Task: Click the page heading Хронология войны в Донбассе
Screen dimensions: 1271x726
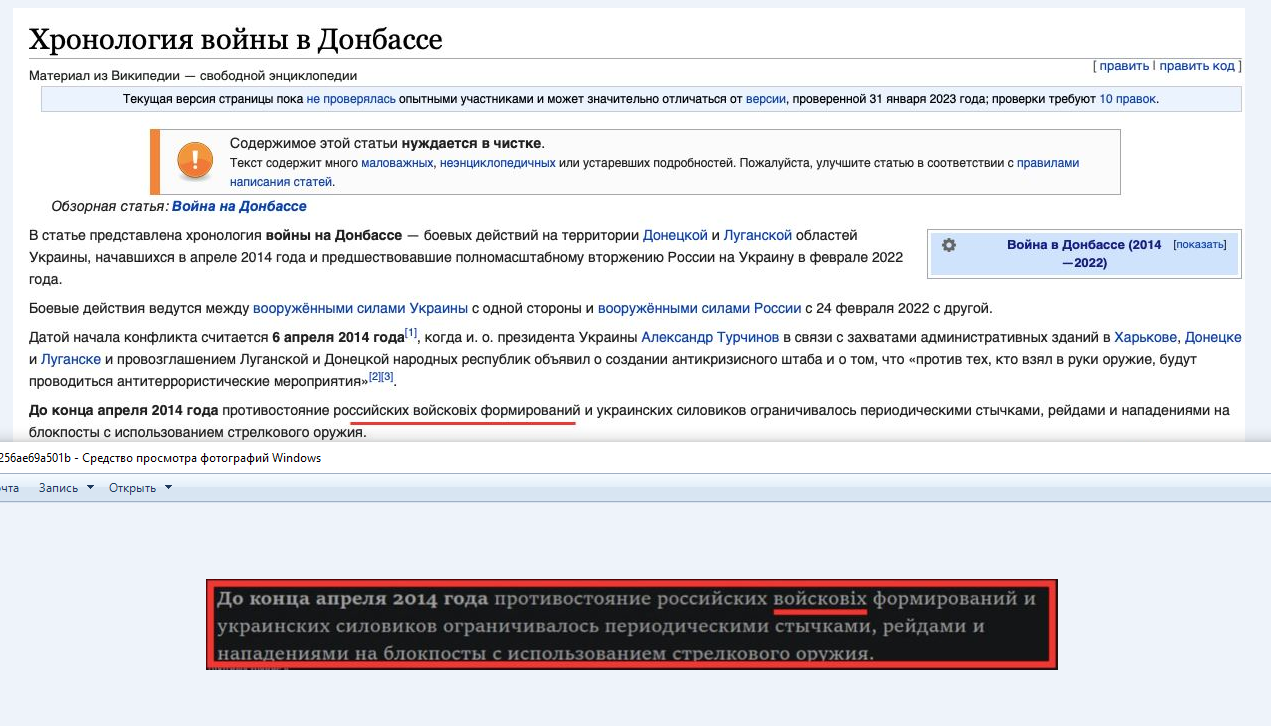Action: click(235, 39)
